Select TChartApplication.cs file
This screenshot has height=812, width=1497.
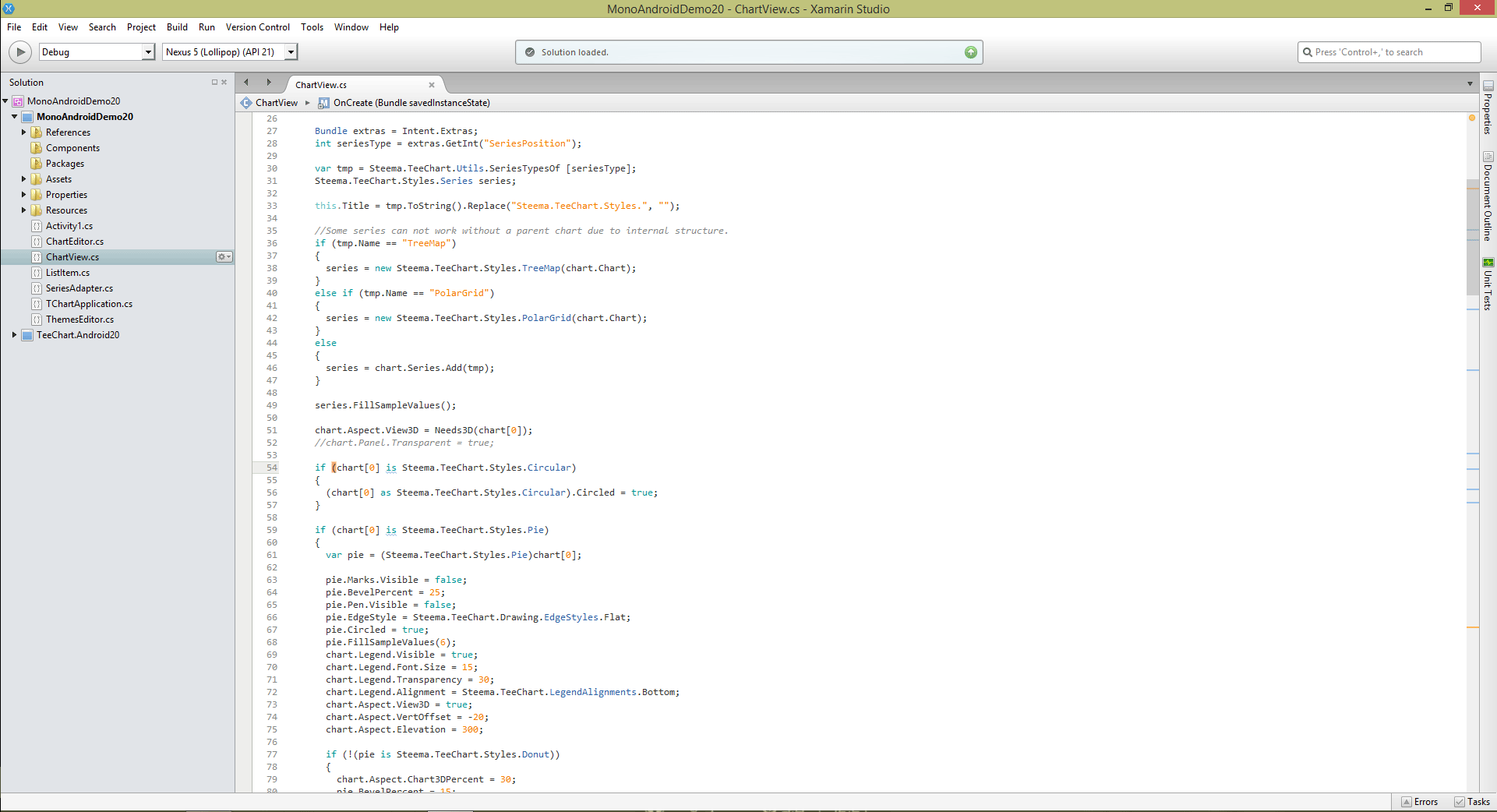tap(89, 304)
